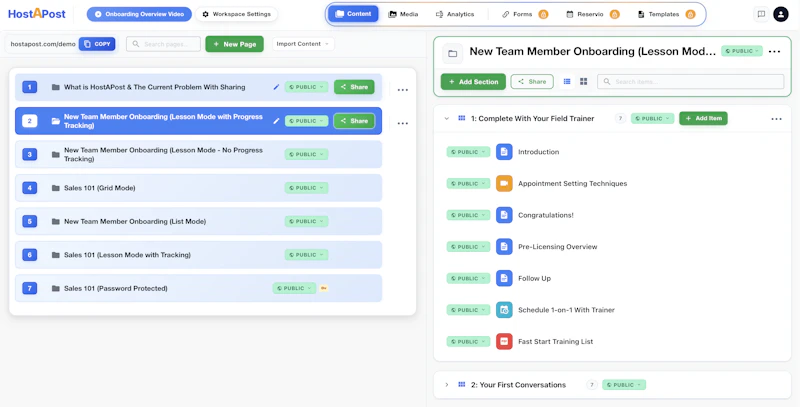This screenshot has height=407, width=800.
Task: Click the HostAPost logo
Action: [x=37, y=14]
